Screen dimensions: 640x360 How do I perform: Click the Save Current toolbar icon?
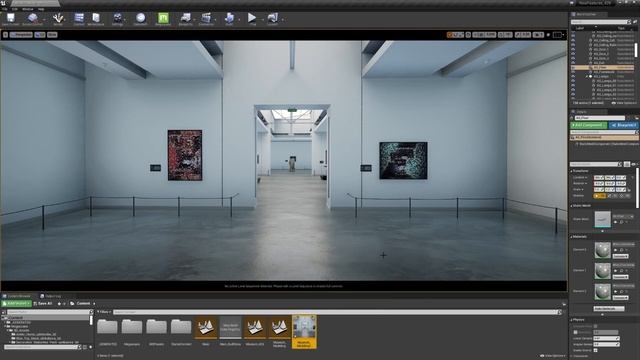(11, 18)
